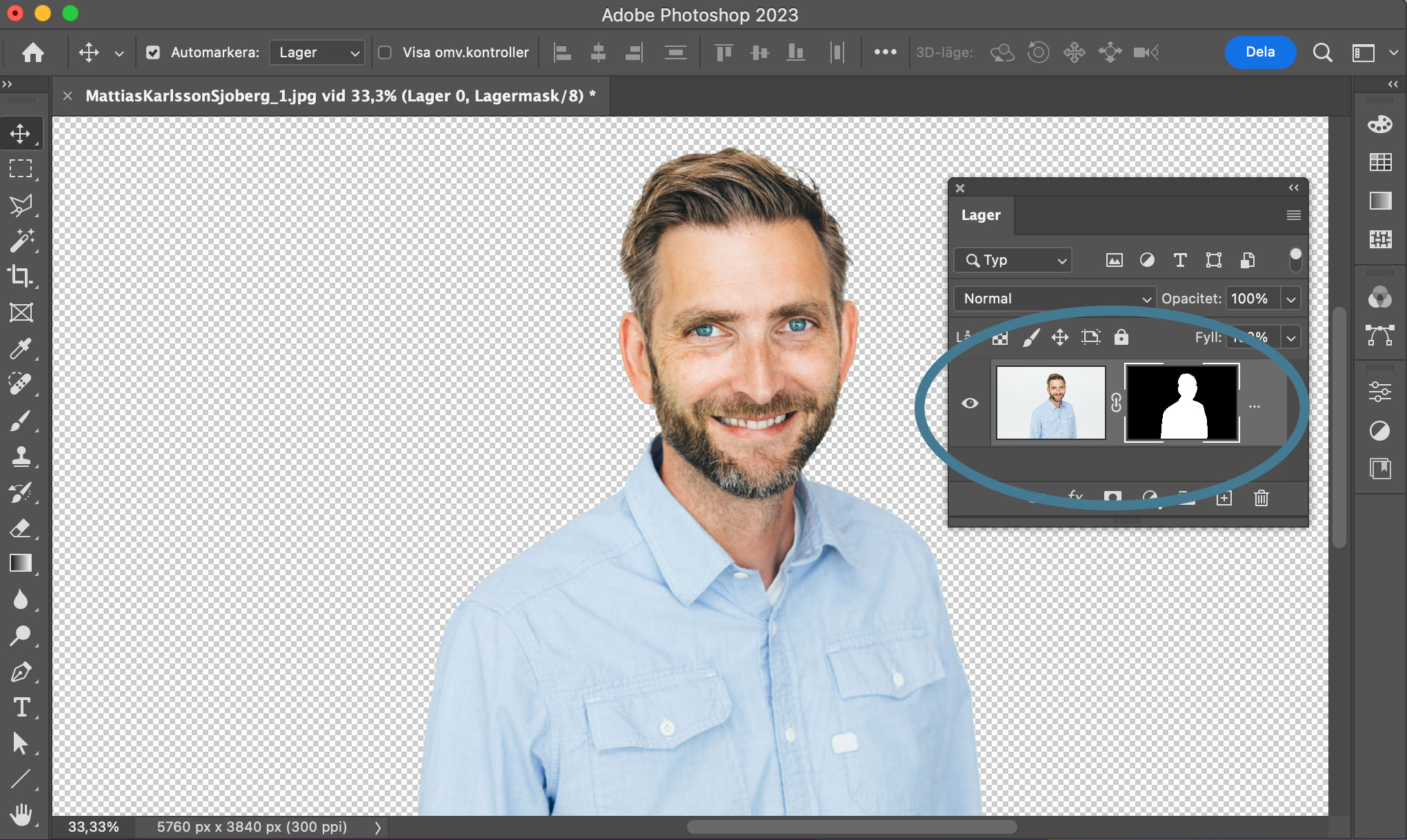
Task: Enable Visa omv.kontroller checkbox
Action: [385, 52]
